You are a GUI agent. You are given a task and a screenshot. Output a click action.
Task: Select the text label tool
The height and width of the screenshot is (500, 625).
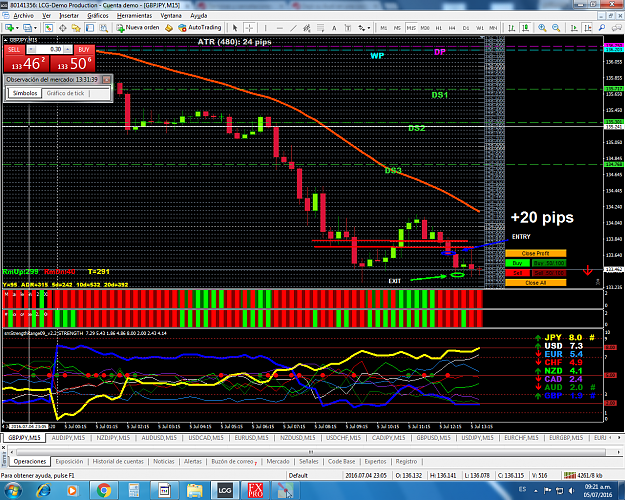coord(348,28)
